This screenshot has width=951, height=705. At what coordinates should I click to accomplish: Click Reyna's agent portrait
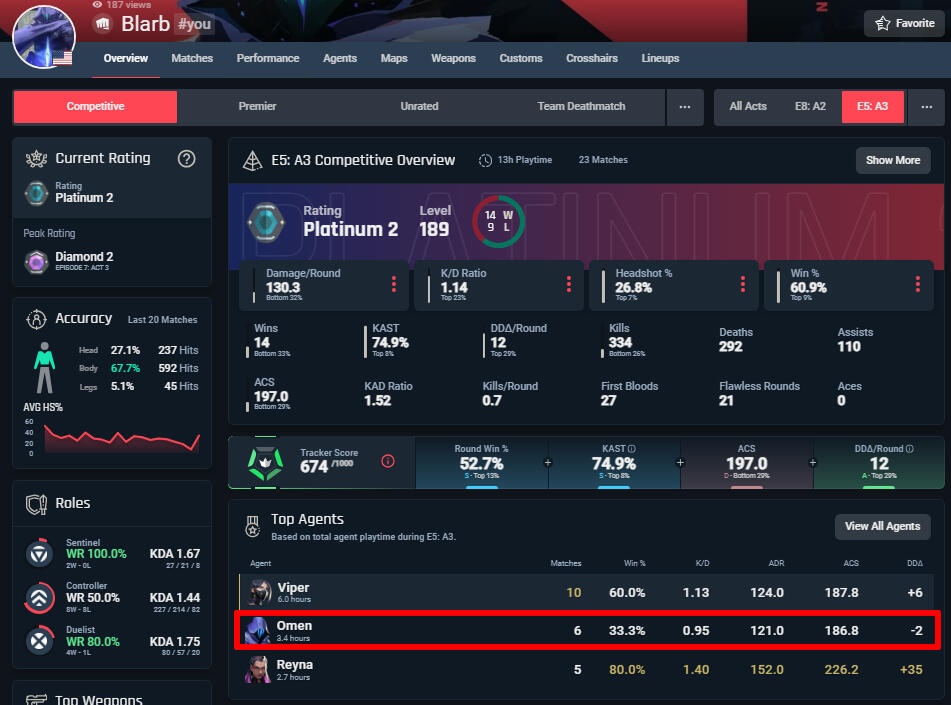click(259, 669)
